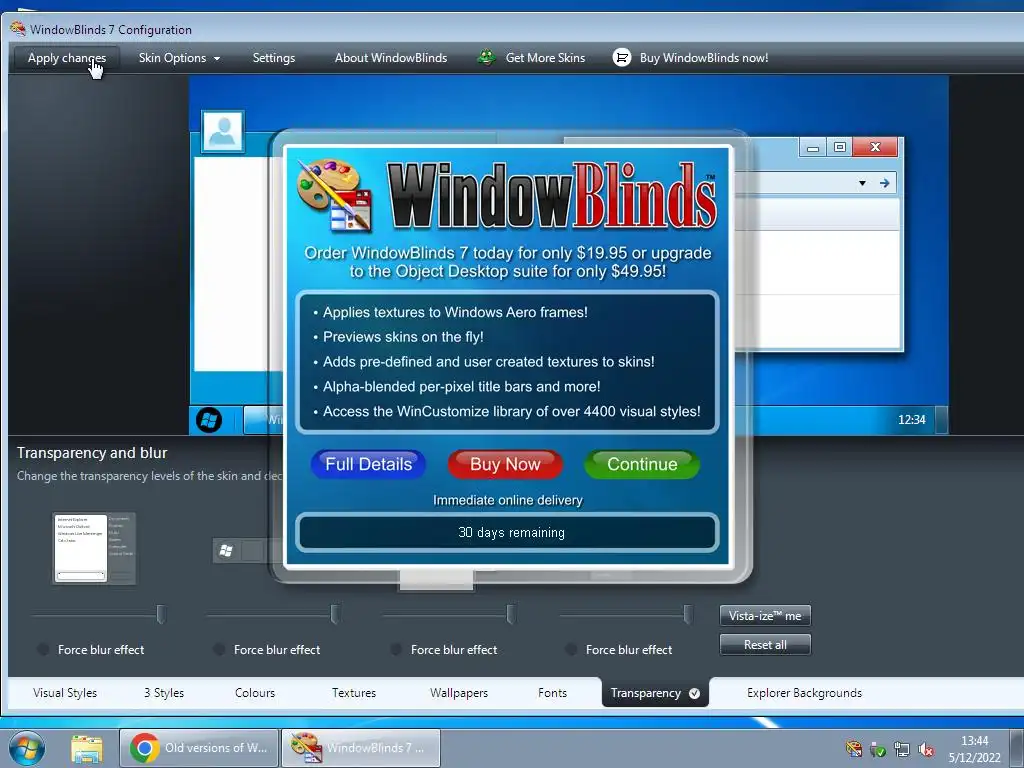Click the user avatar picture in the skin preview
This screenshot has height=768, width=1024.
pyautogui.click(x=223, y=131)
